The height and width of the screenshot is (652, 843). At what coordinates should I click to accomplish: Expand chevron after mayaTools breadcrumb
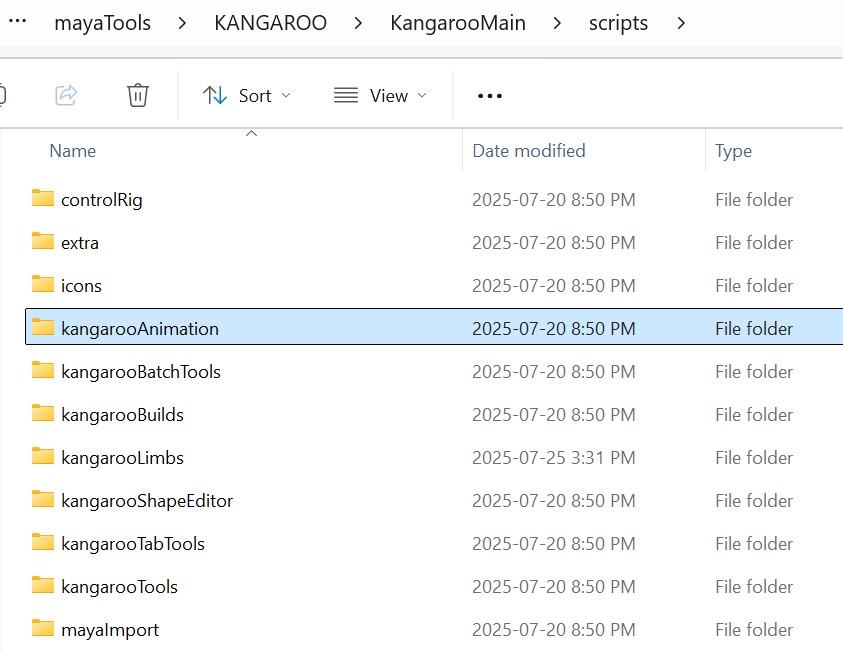pos(182,23)
